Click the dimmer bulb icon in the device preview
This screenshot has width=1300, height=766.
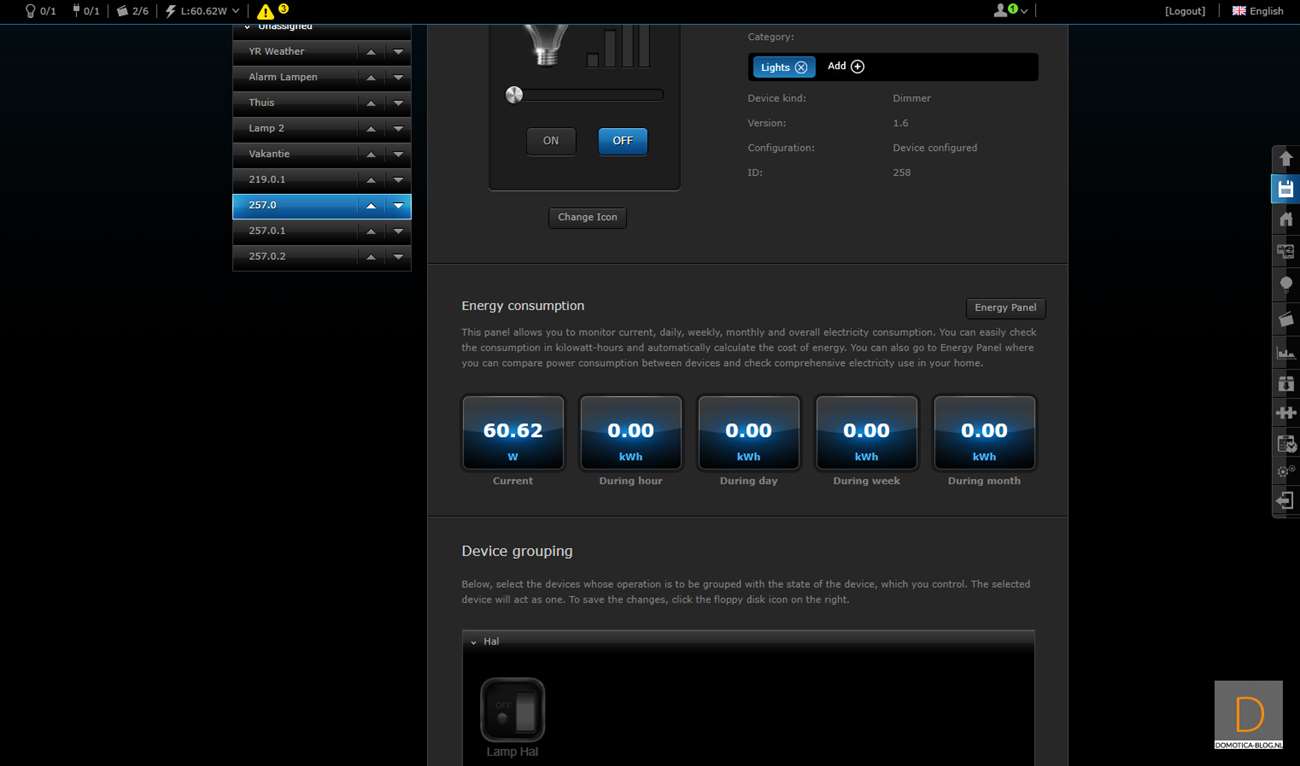(x=546, y=45)
